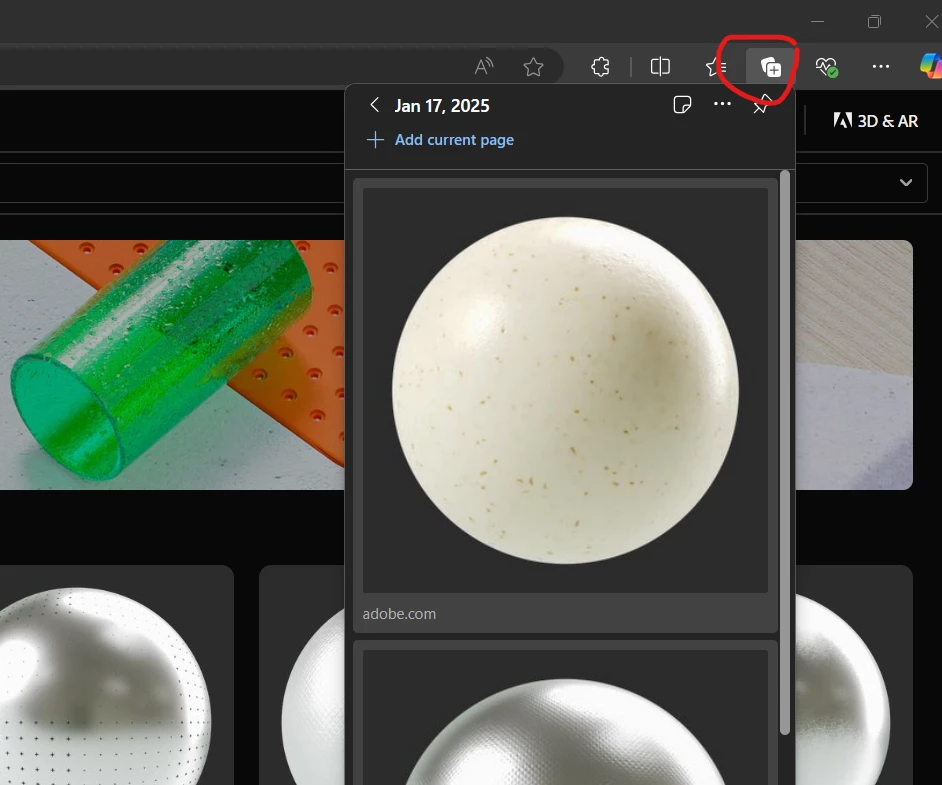This screenshot has width=942, height=785.
Task: Open the dotted white sphere material card
Action: tap(117, 675)
